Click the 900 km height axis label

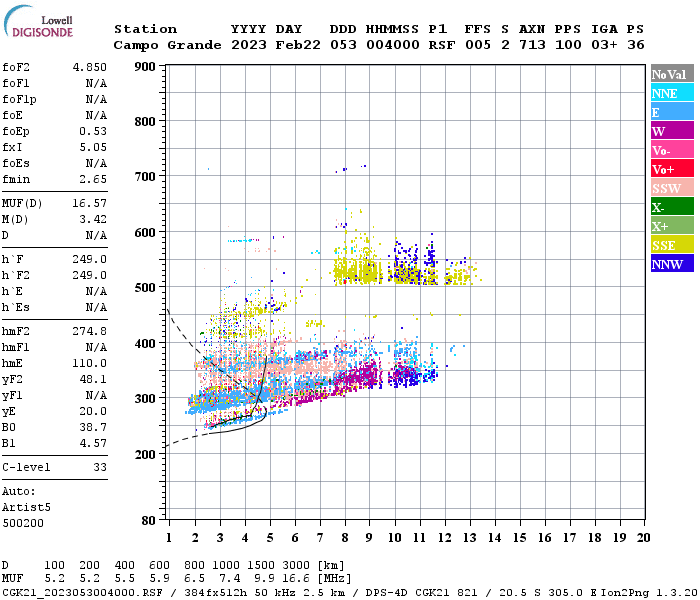point(145,67)
